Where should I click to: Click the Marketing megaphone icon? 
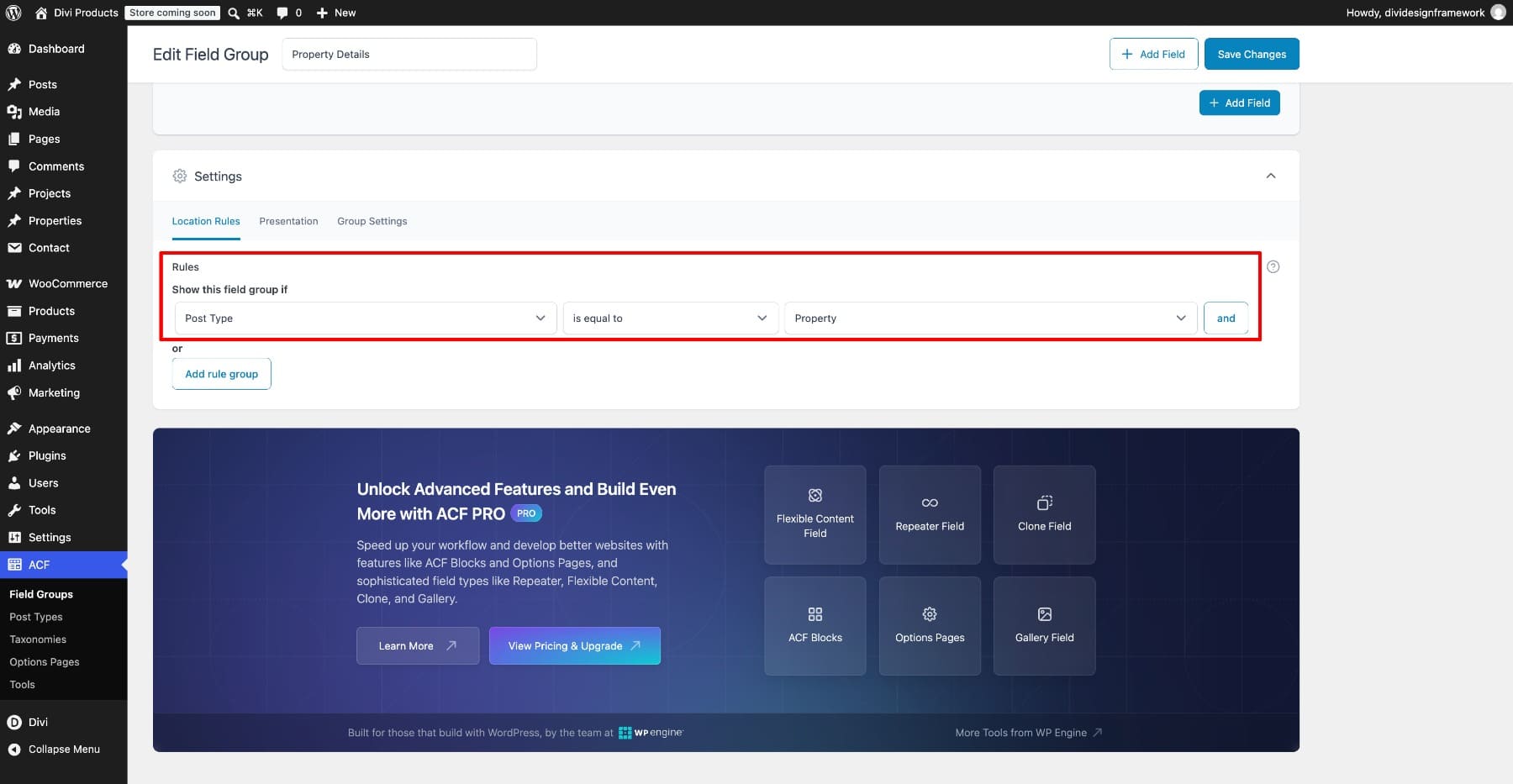(x=14, y=392)
